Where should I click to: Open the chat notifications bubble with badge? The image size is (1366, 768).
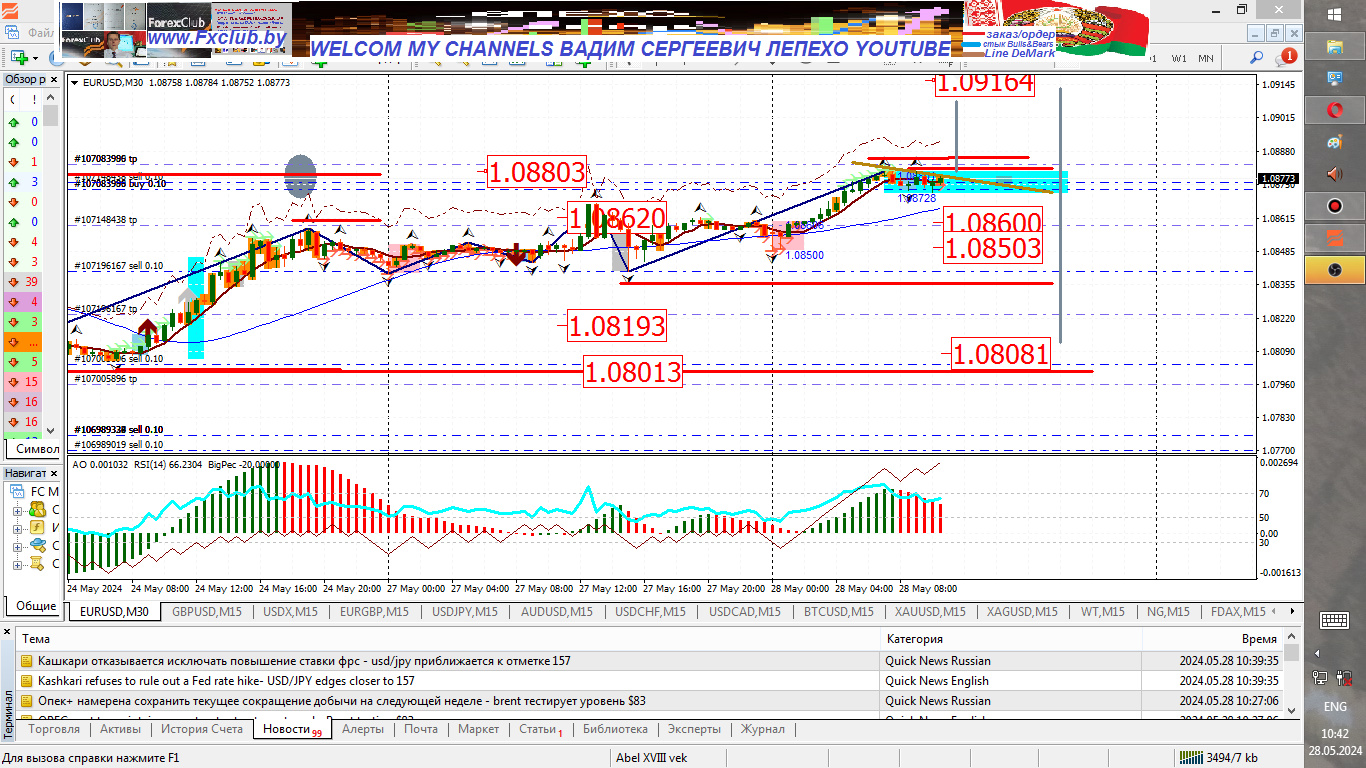pyautogui.click(x=1286, y=58)
